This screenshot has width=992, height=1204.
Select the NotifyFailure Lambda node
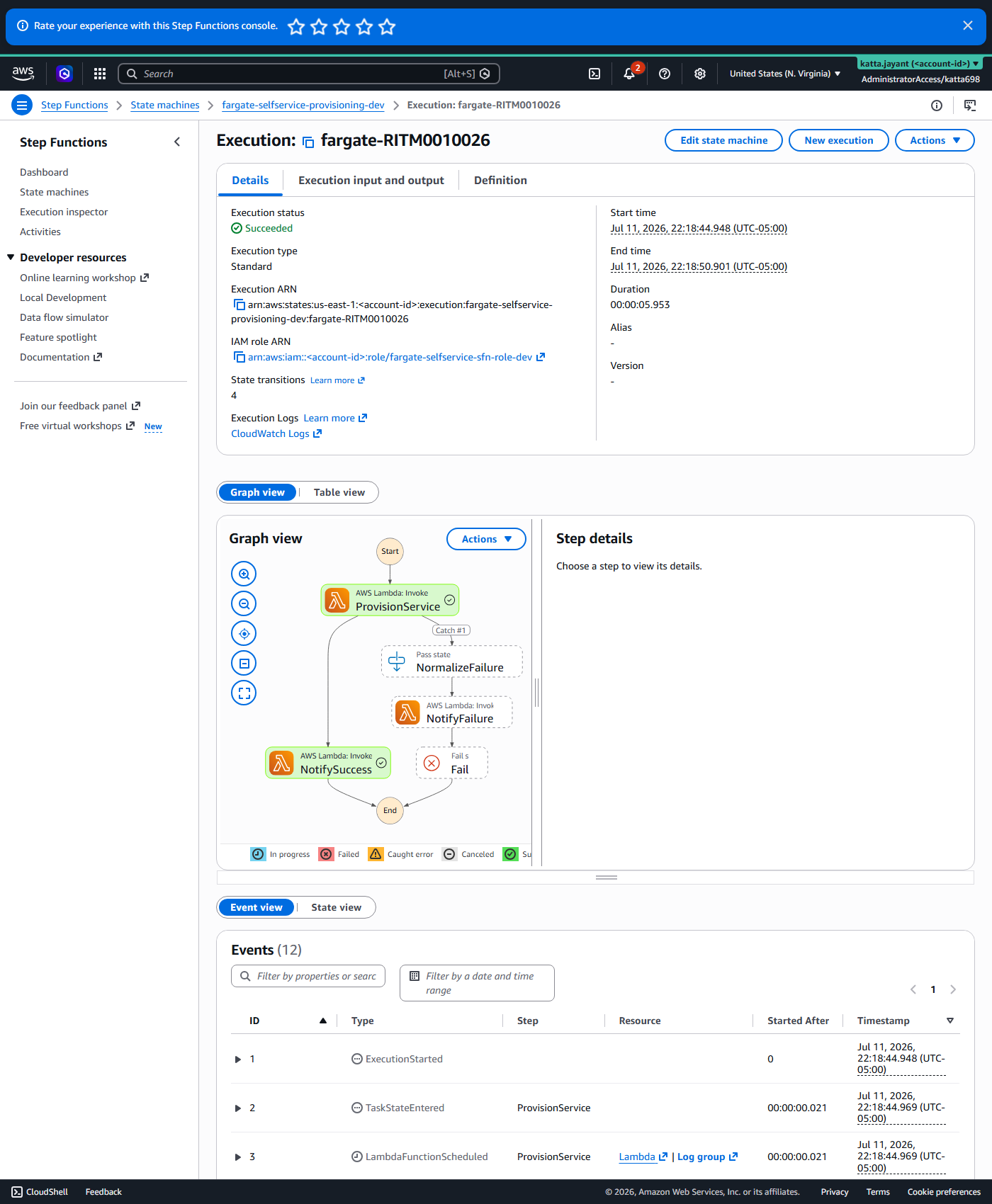coord(452,712)
